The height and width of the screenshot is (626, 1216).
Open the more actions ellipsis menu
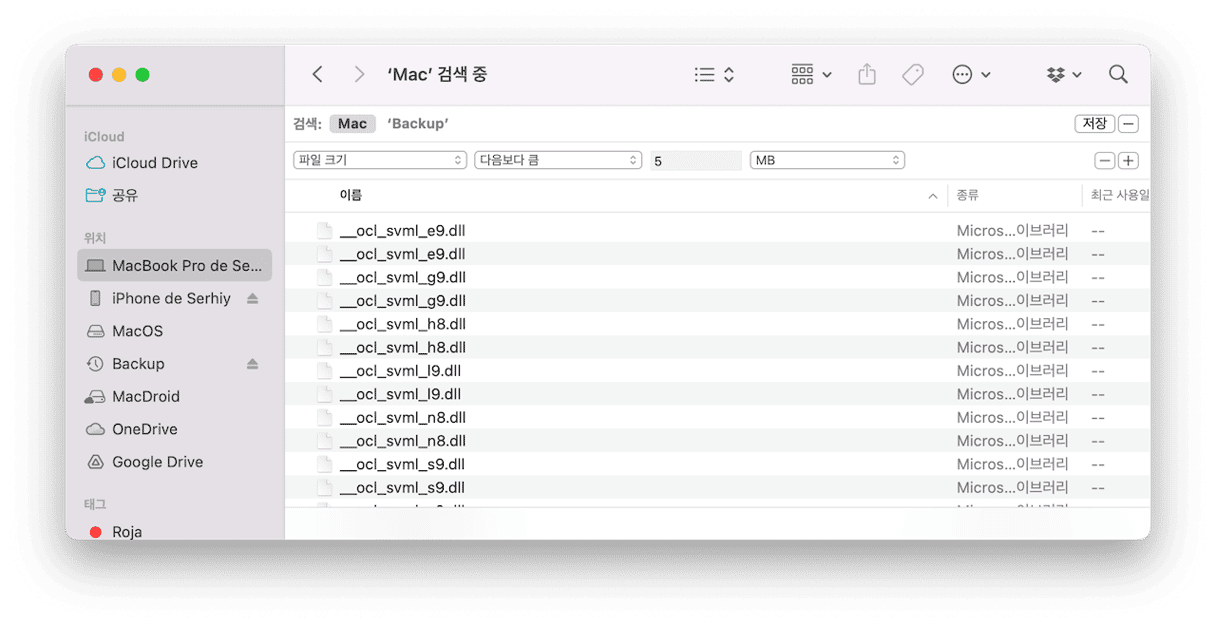point(971,75)
